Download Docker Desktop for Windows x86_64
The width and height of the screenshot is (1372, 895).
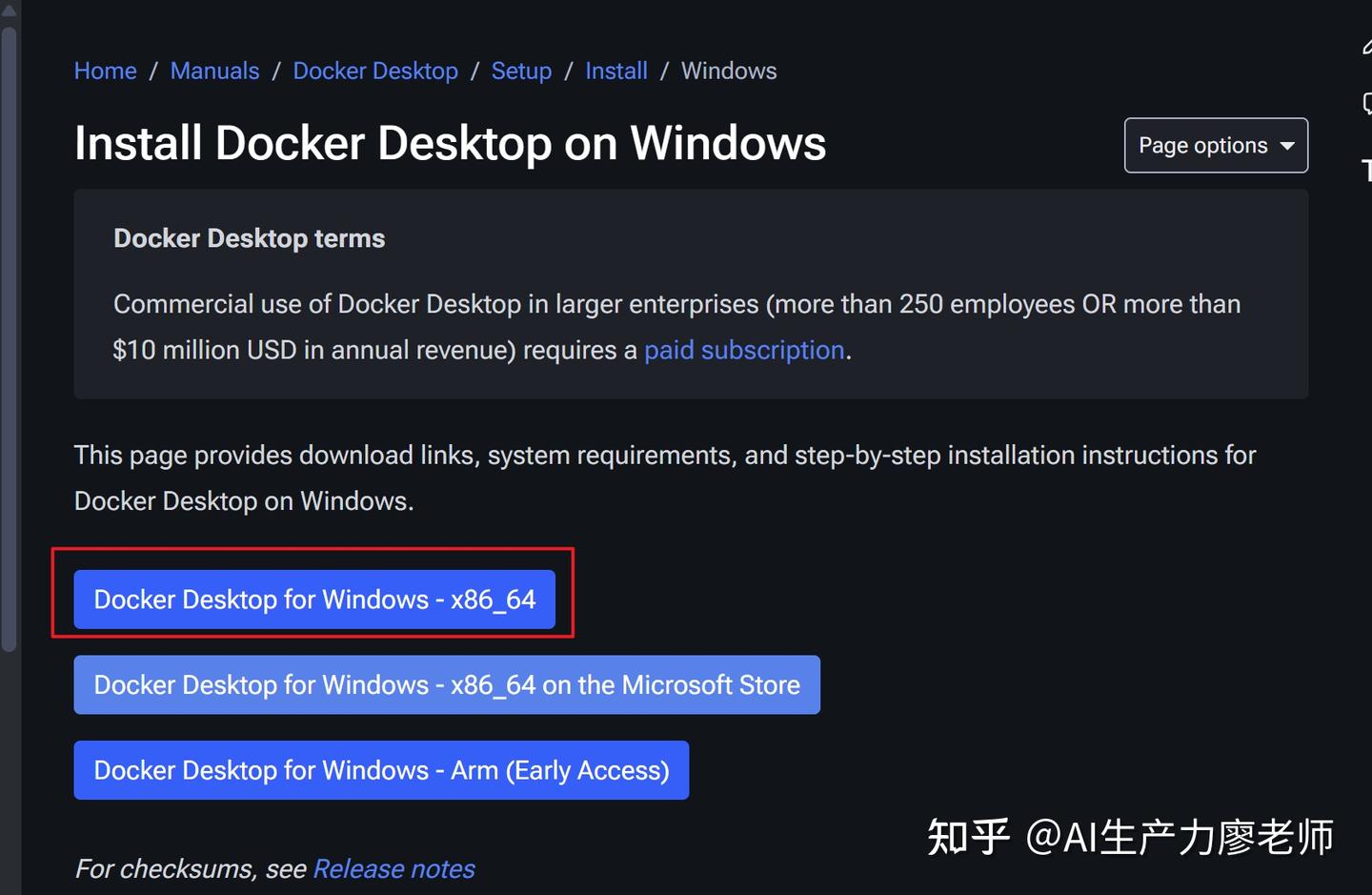pyautogui.click(x=314, y=600)
